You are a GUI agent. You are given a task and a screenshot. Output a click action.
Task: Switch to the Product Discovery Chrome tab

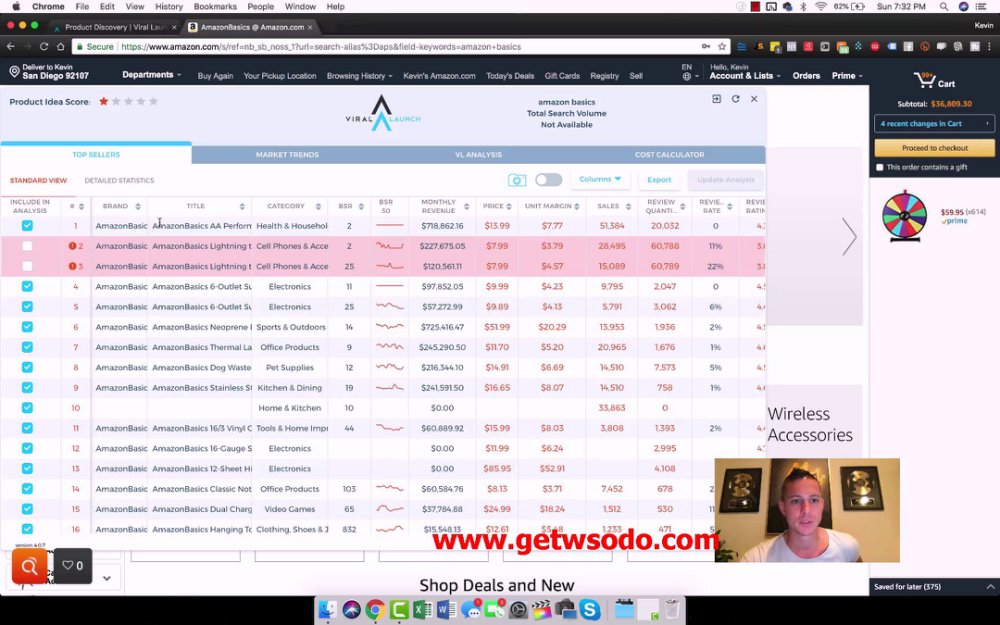tap(115, 27)
